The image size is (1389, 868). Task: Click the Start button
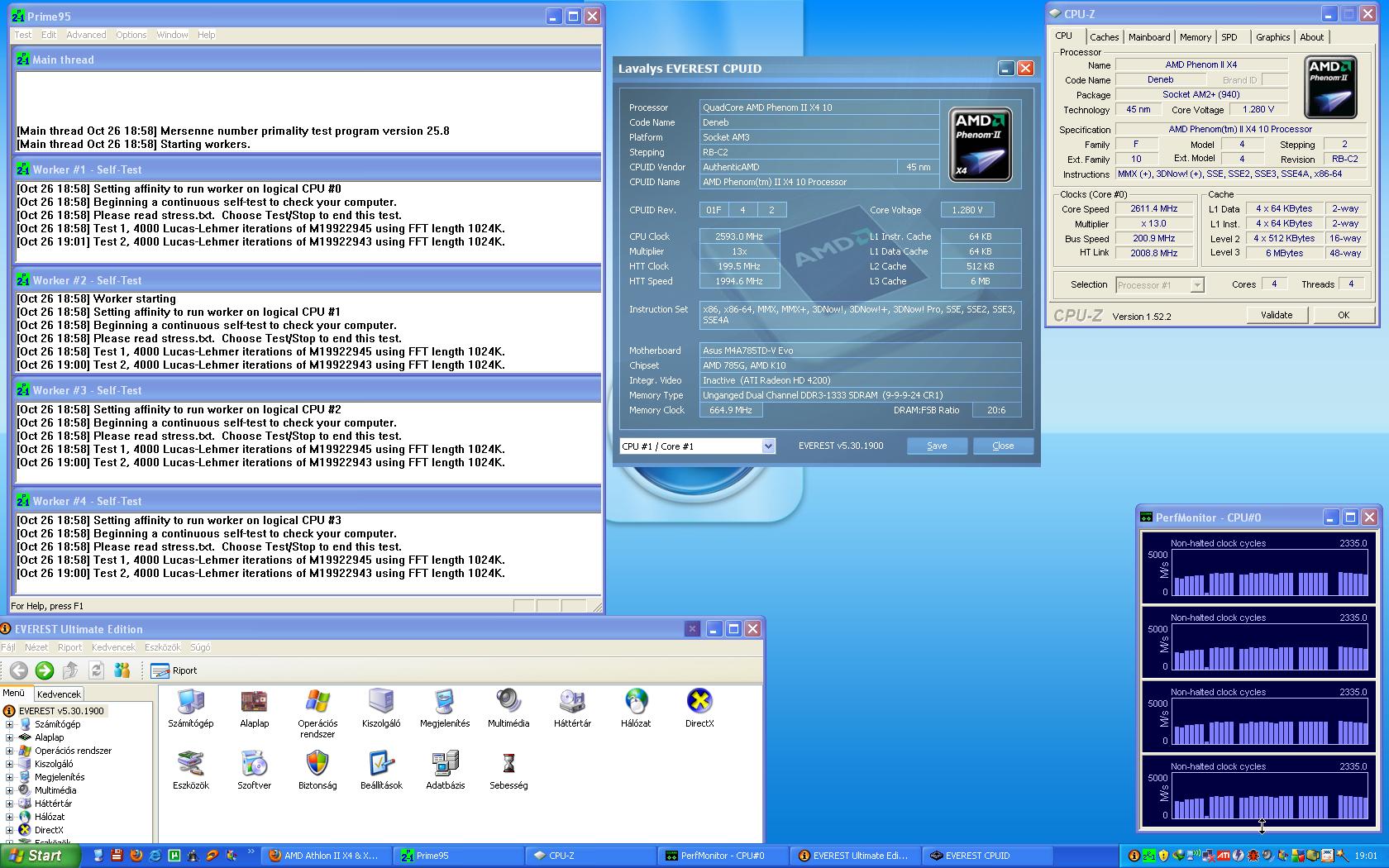(x=41, y=856)
